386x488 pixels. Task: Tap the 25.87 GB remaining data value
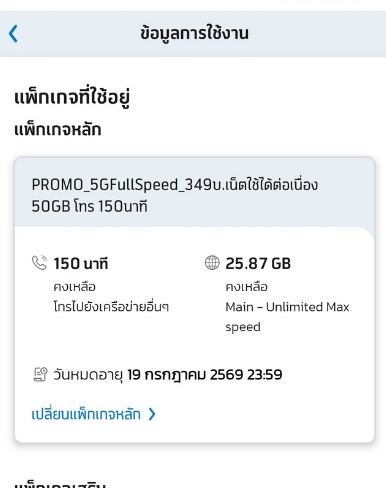258,263
